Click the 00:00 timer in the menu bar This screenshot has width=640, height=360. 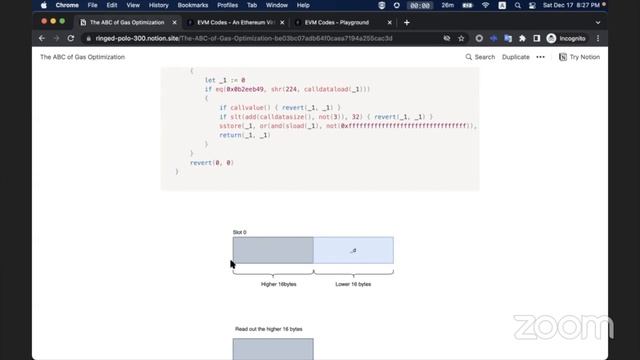[420, 5]
